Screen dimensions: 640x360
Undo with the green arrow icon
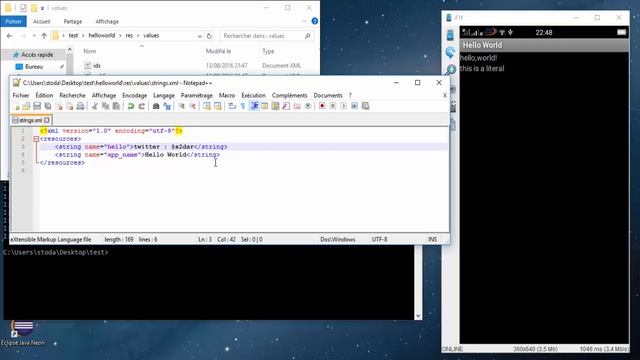coord(131,106)
